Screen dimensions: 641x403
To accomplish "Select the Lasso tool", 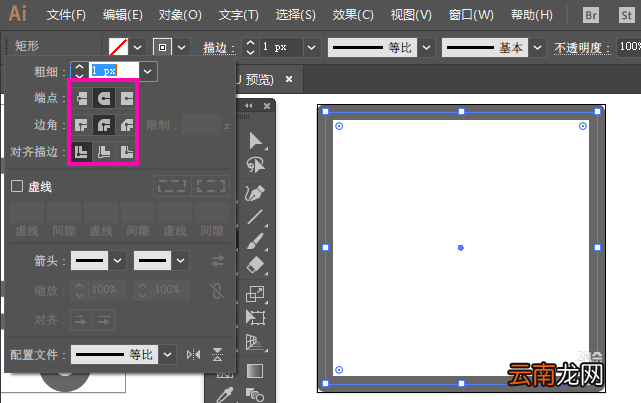I will (x=256, y=165).
